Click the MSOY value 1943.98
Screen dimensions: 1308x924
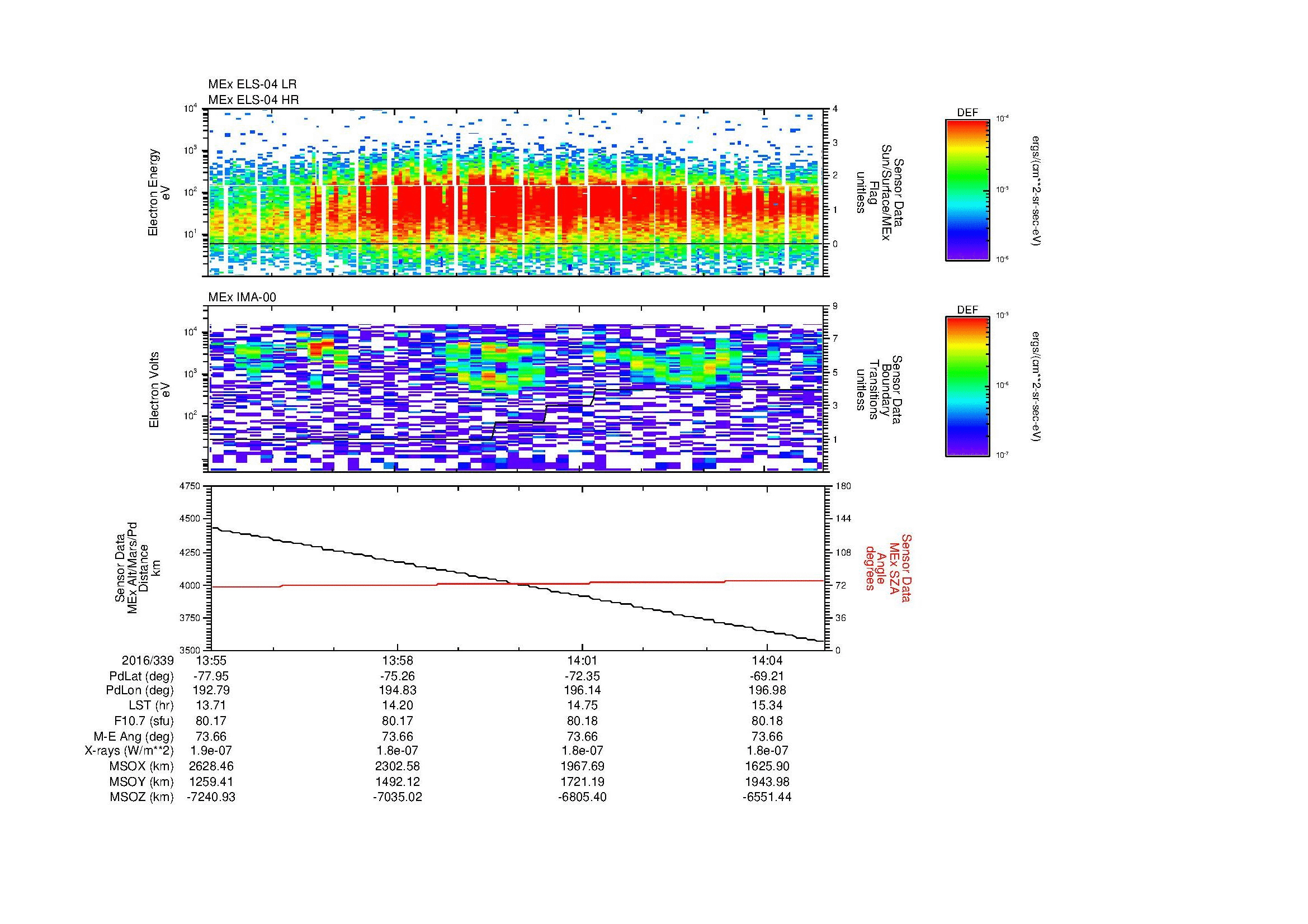[x=767, y=781]
